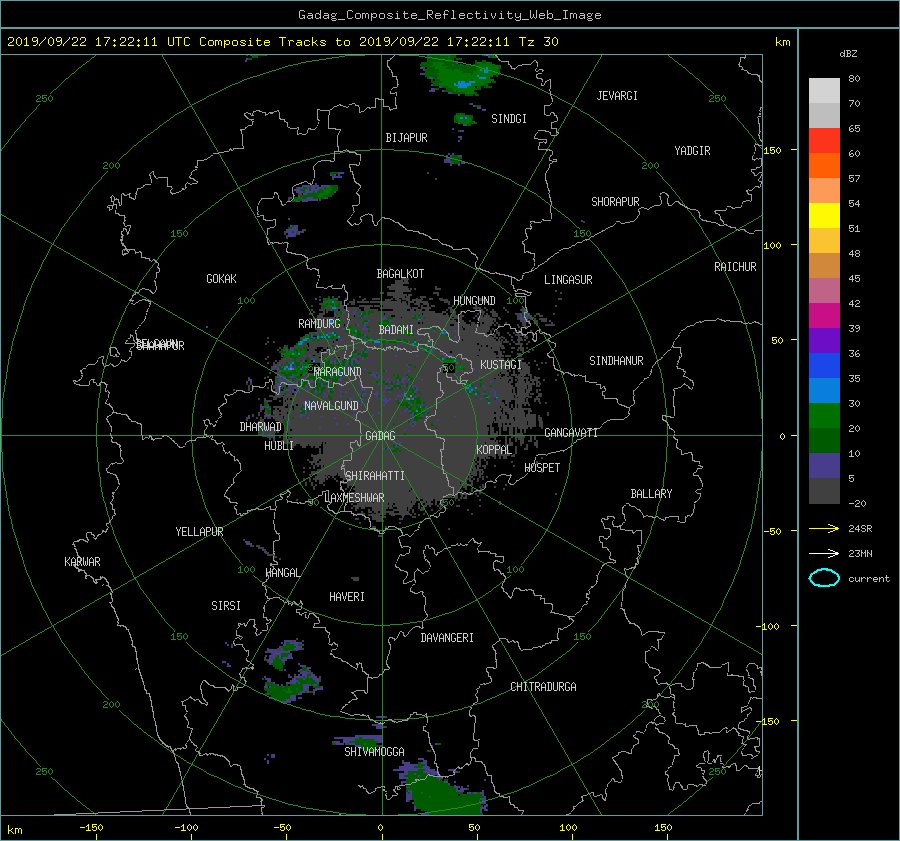Click the GADAG radar center label
The width and height of the screenshot is (900, 841).
click(x=381, y=436)
